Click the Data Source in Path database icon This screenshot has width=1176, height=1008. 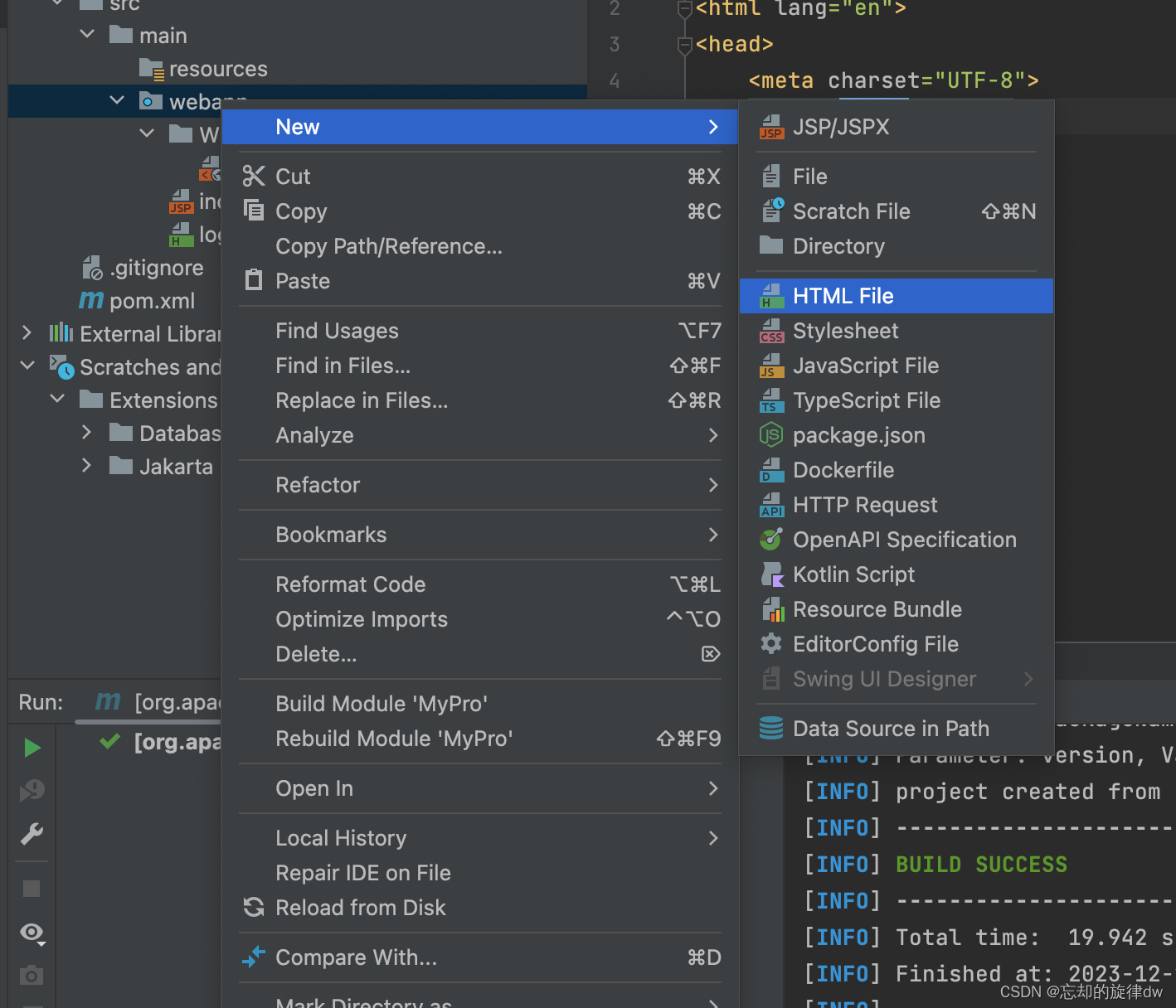tap(771, 728)
